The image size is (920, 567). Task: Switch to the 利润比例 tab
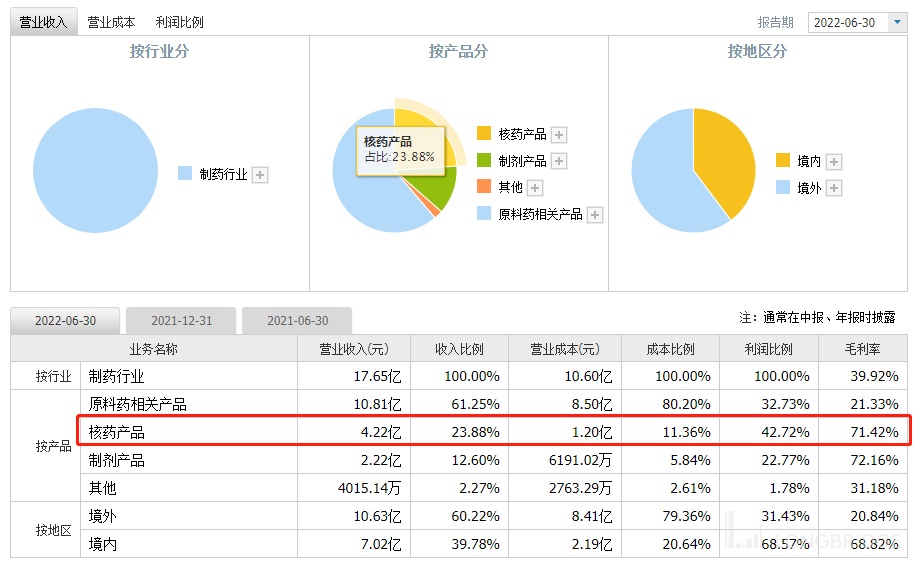180,22
